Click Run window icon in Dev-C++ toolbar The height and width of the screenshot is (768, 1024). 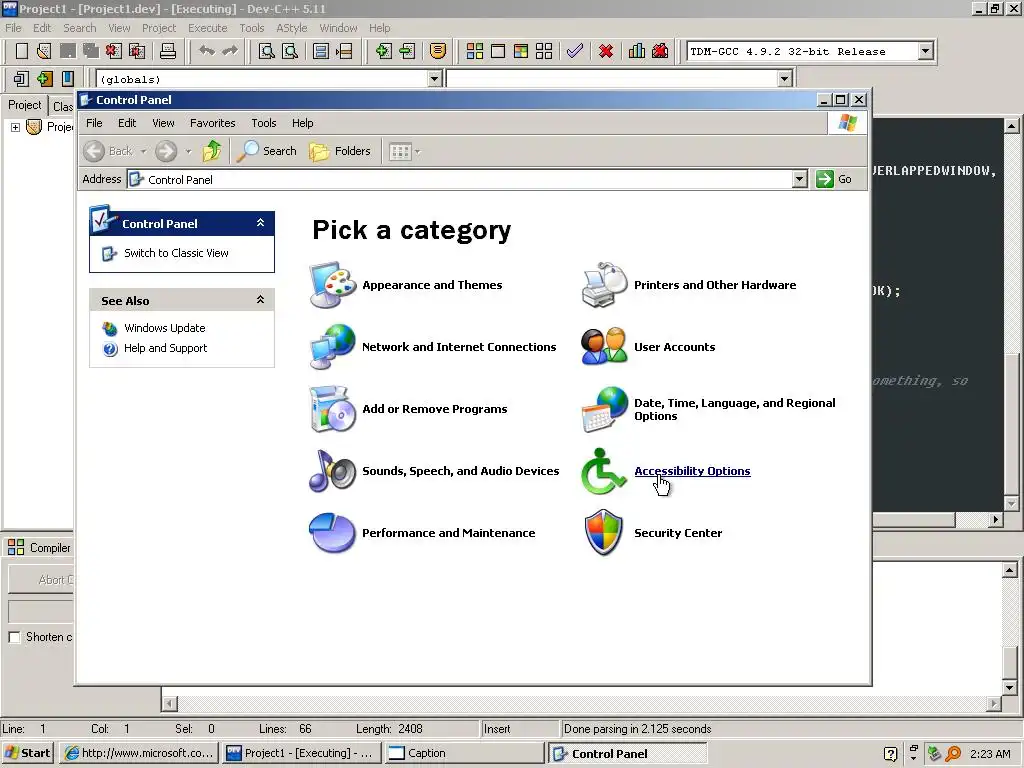coord(498,51)
